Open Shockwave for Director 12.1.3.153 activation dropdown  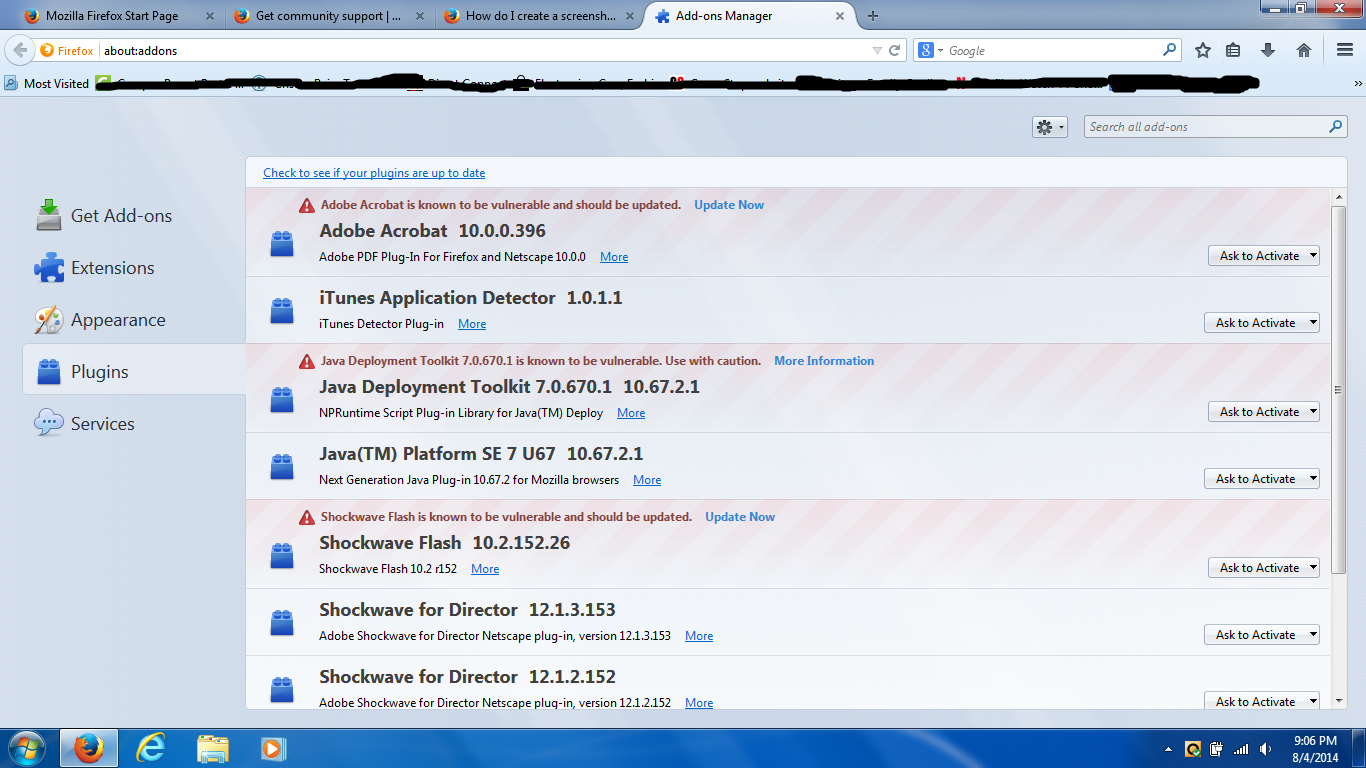[x=1262, y=635]
